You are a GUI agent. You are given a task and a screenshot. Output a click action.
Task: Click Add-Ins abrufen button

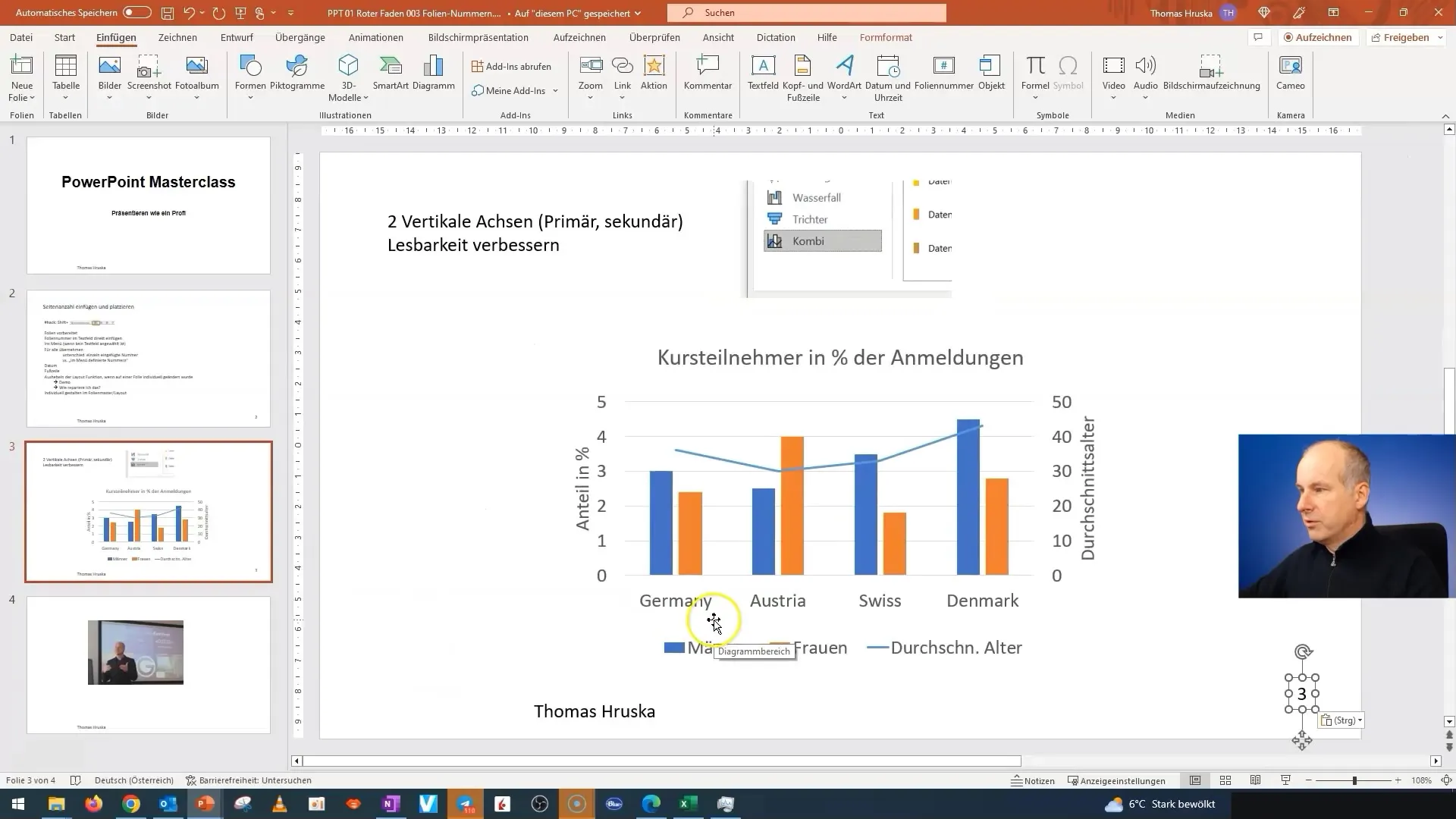[x=512, y=67]
